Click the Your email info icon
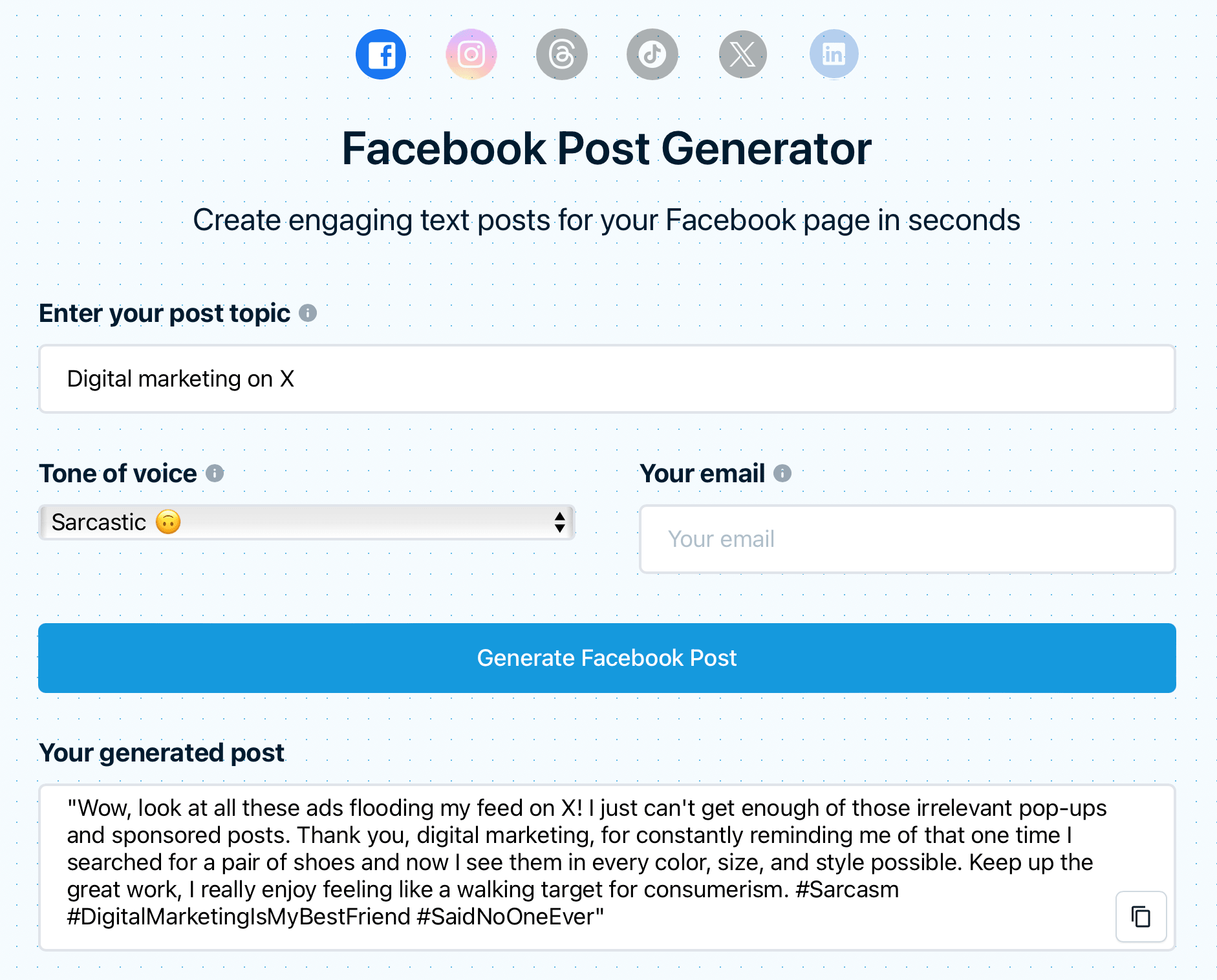The image size is (1217, 980). [x=782, y=473]
